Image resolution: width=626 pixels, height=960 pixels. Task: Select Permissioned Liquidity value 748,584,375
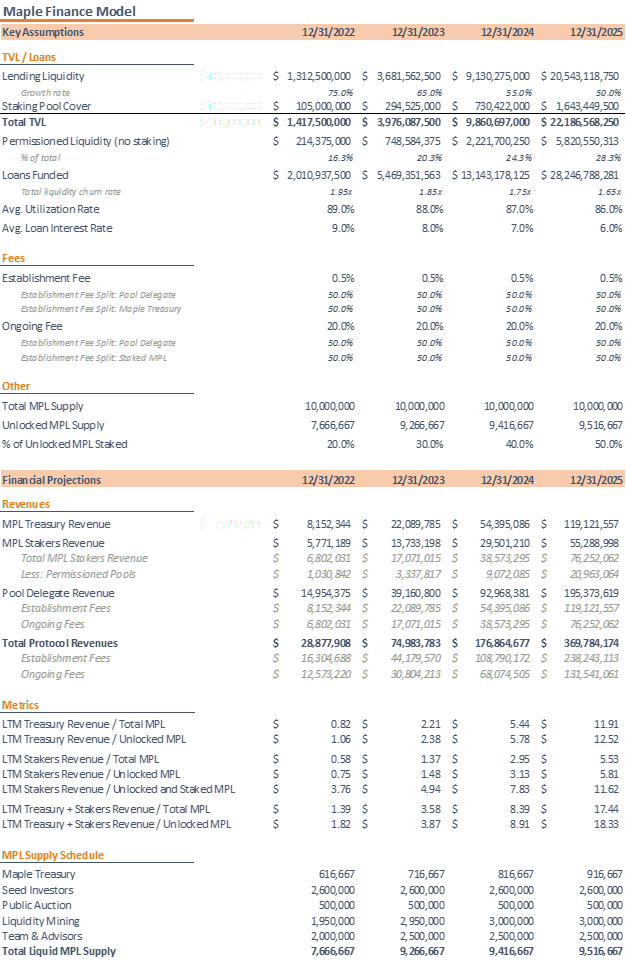413,141
